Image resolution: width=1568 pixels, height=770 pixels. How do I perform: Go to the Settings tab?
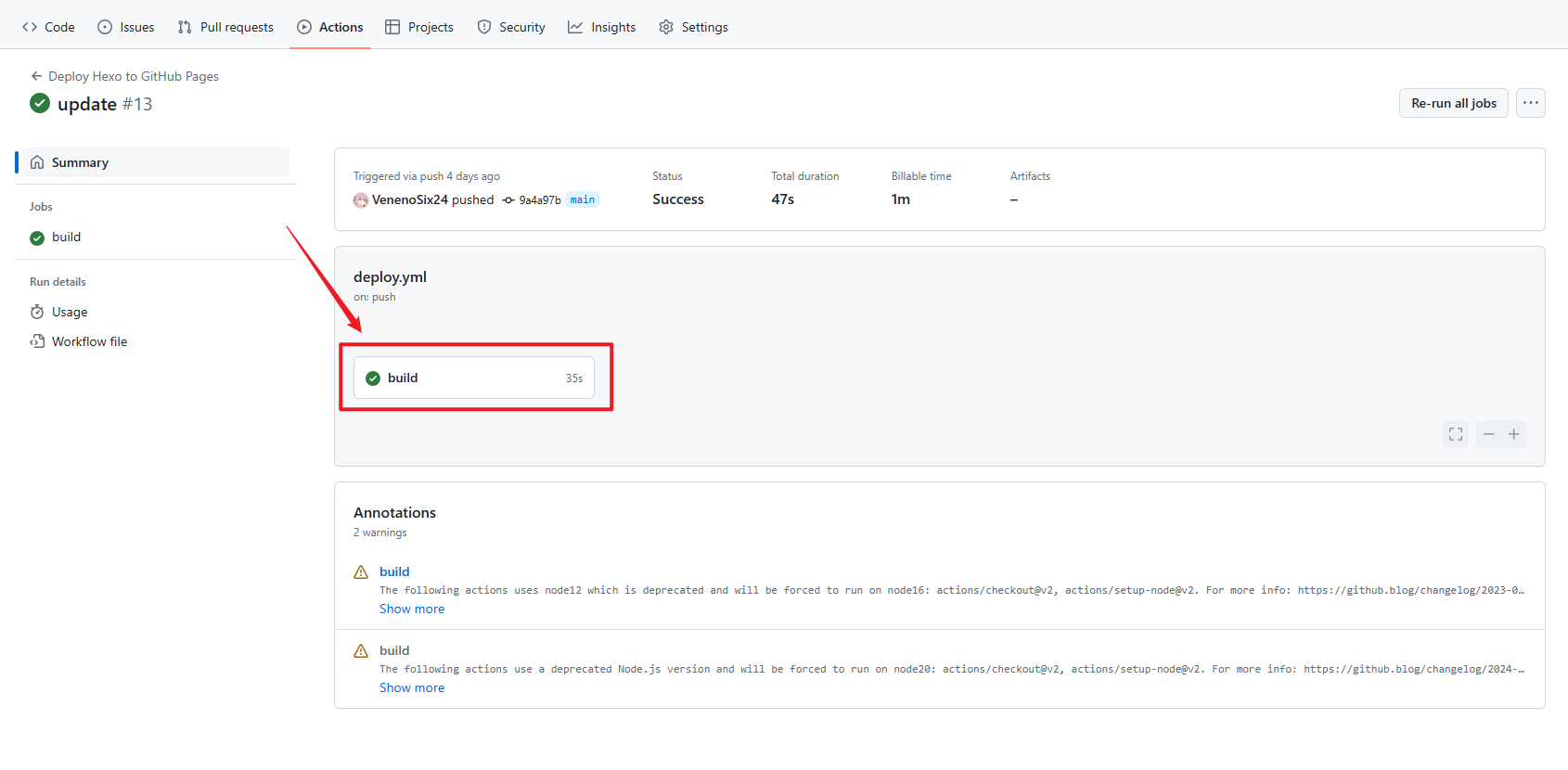pos(693,27)
